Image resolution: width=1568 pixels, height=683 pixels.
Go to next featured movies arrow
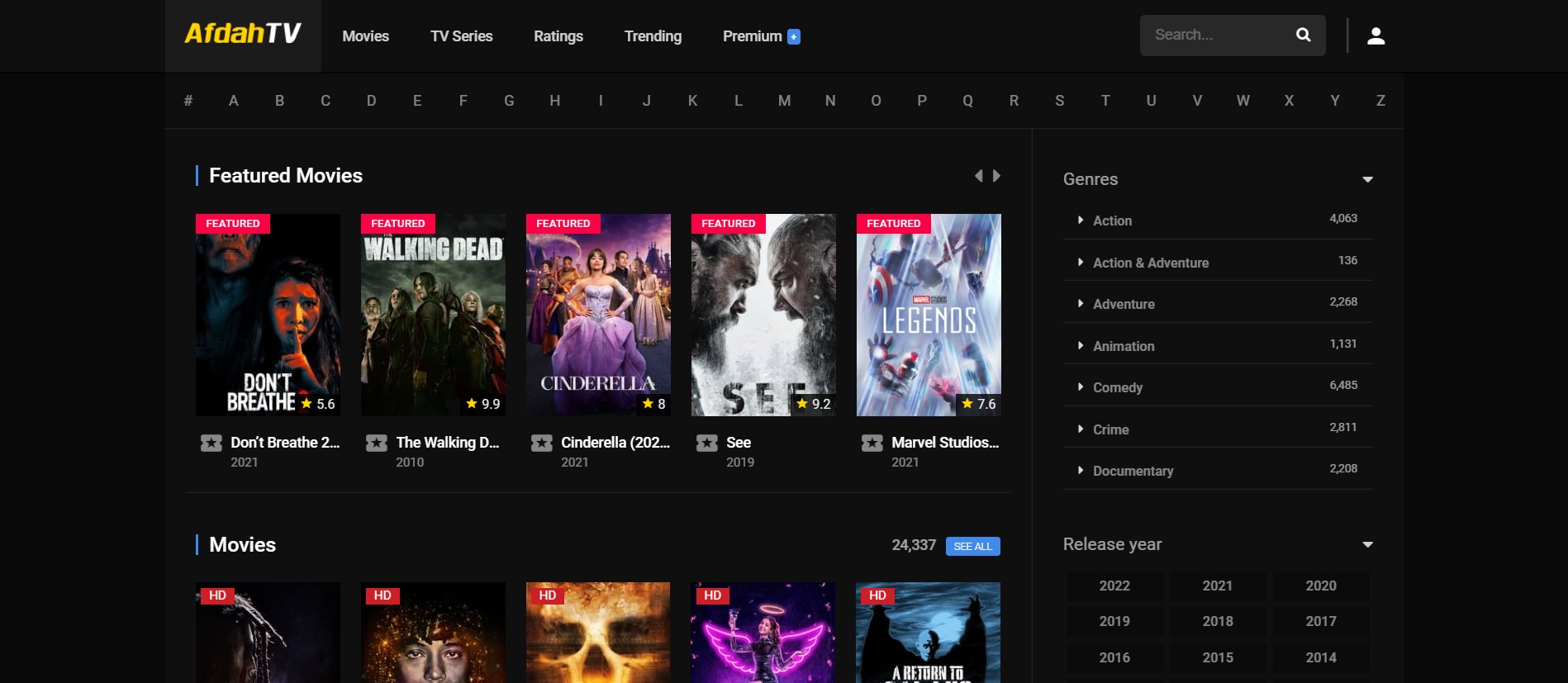click(996, 176)
